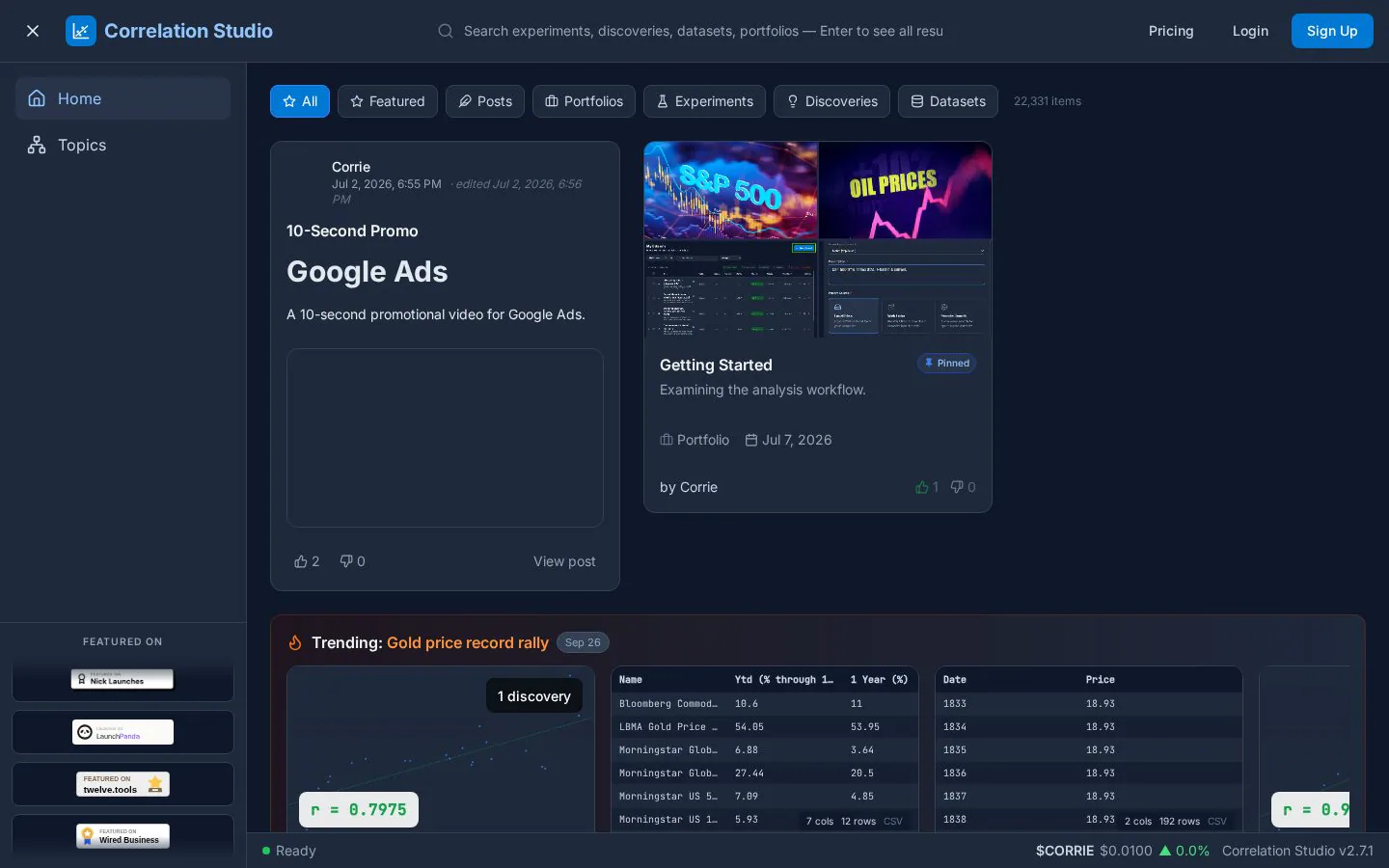
Task: Click the Sep 26 trending date badge
Action: [x=583, y=642]
